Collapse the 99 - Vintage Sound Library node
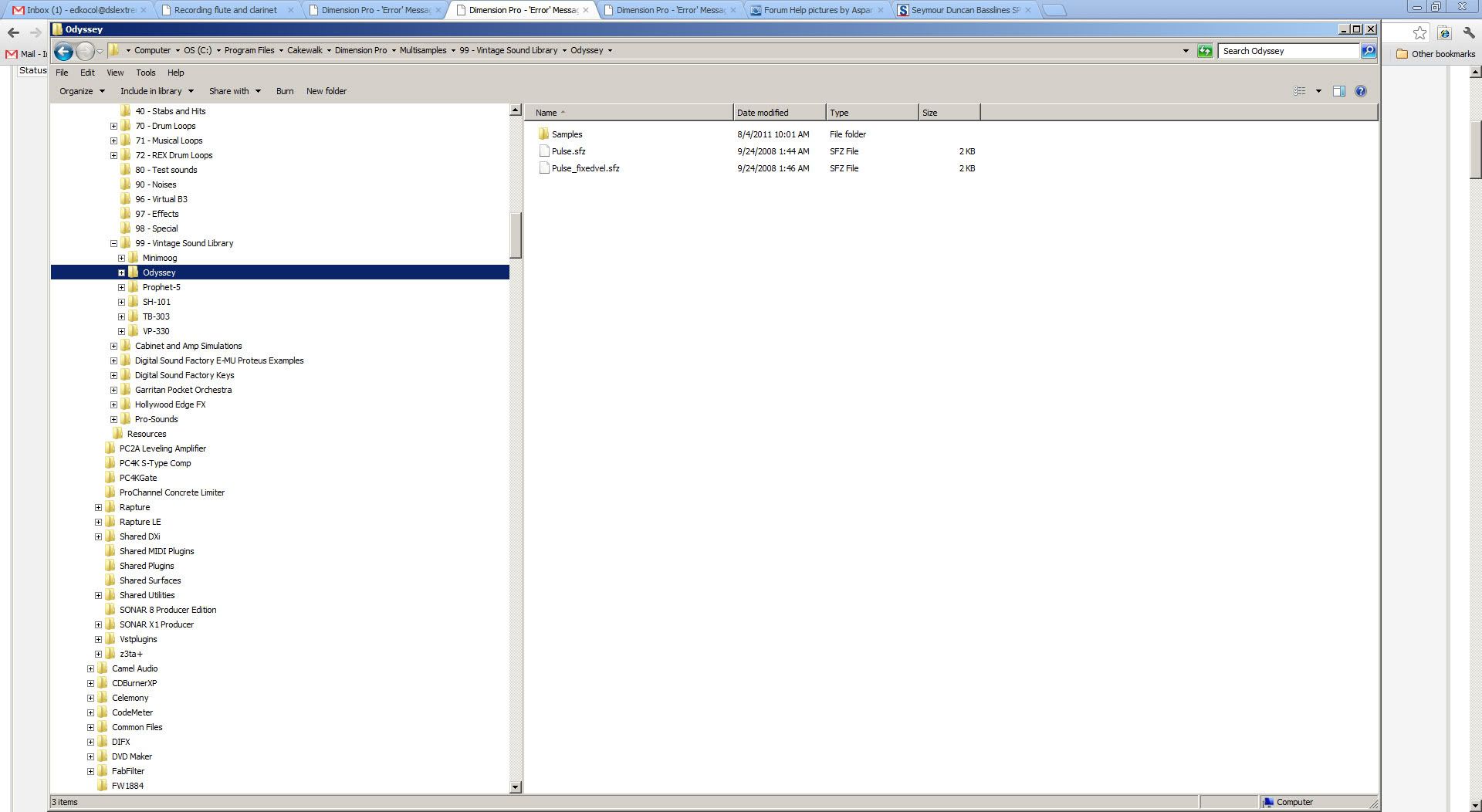Screen dimensions: 1482x812 [113, 243]
